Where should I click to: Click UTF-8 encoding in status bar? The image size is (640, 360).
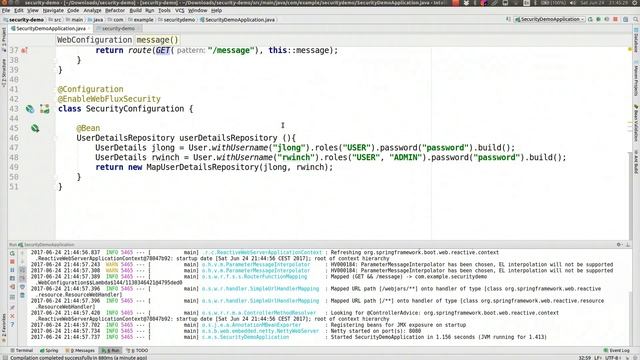[613, 358]
